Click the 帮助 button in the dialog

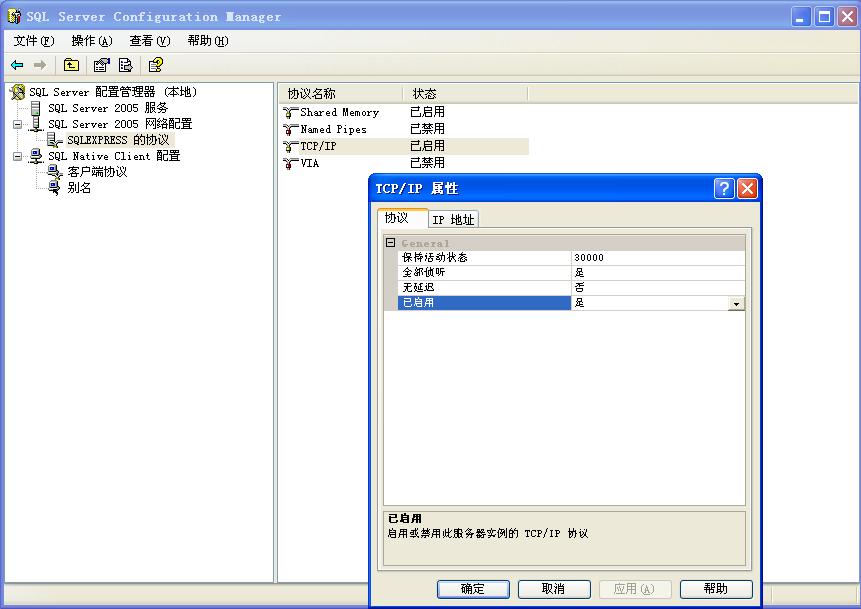coord(715,589)
